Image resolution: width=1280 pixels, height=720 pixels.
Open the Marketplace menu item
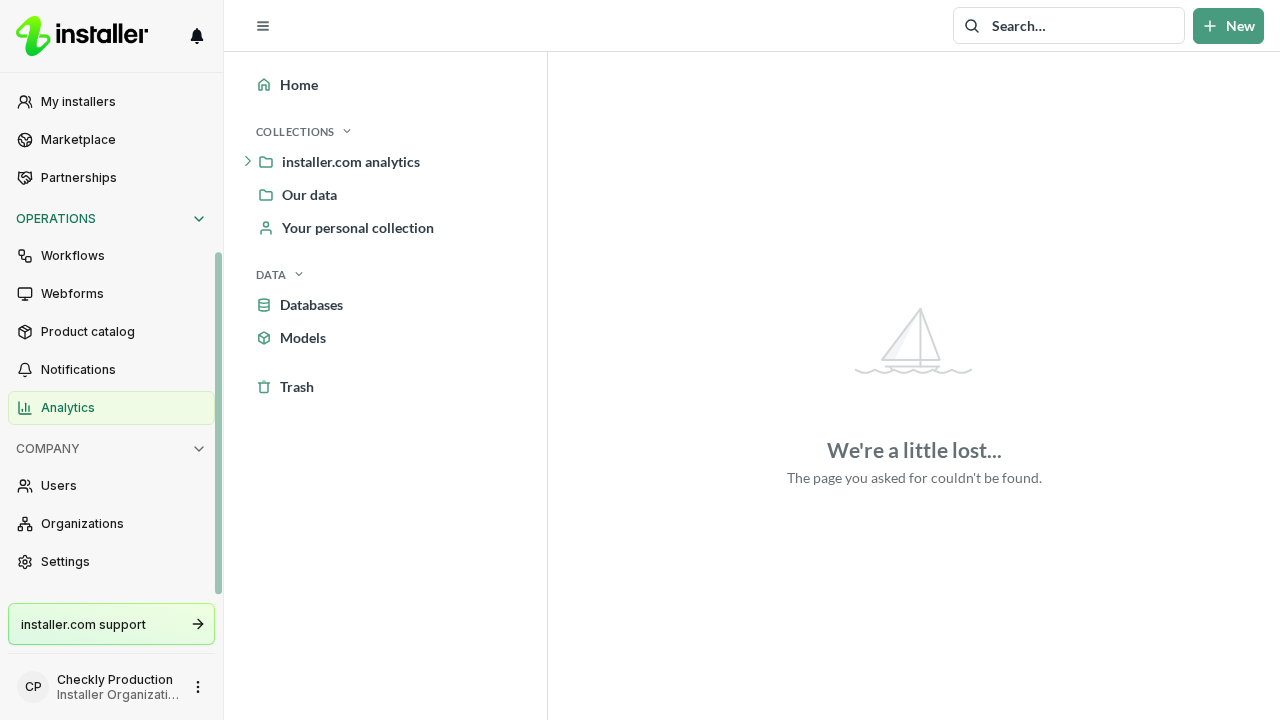(111, 140)
